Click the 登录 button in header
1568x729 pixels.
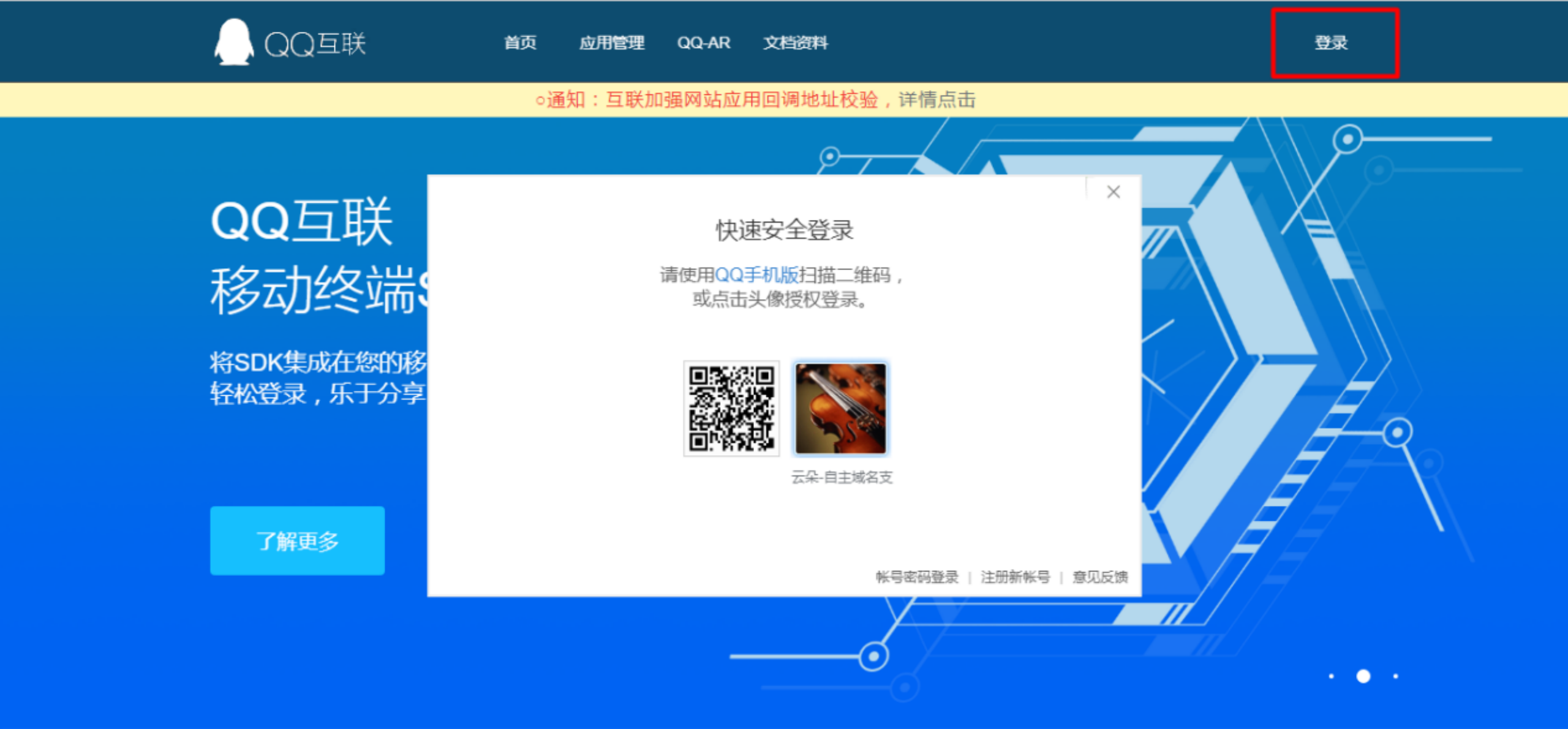(x=1331, y=43)
